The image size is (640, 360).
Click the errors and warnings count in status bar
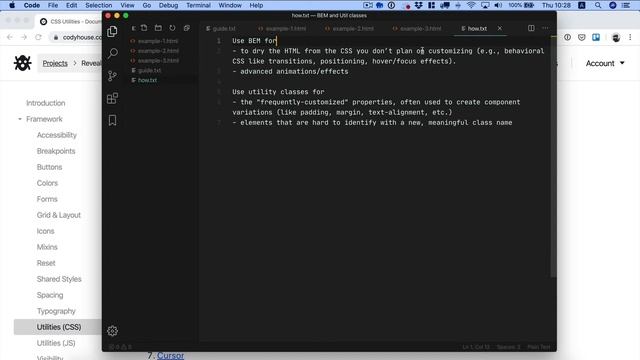pos(120,347)
